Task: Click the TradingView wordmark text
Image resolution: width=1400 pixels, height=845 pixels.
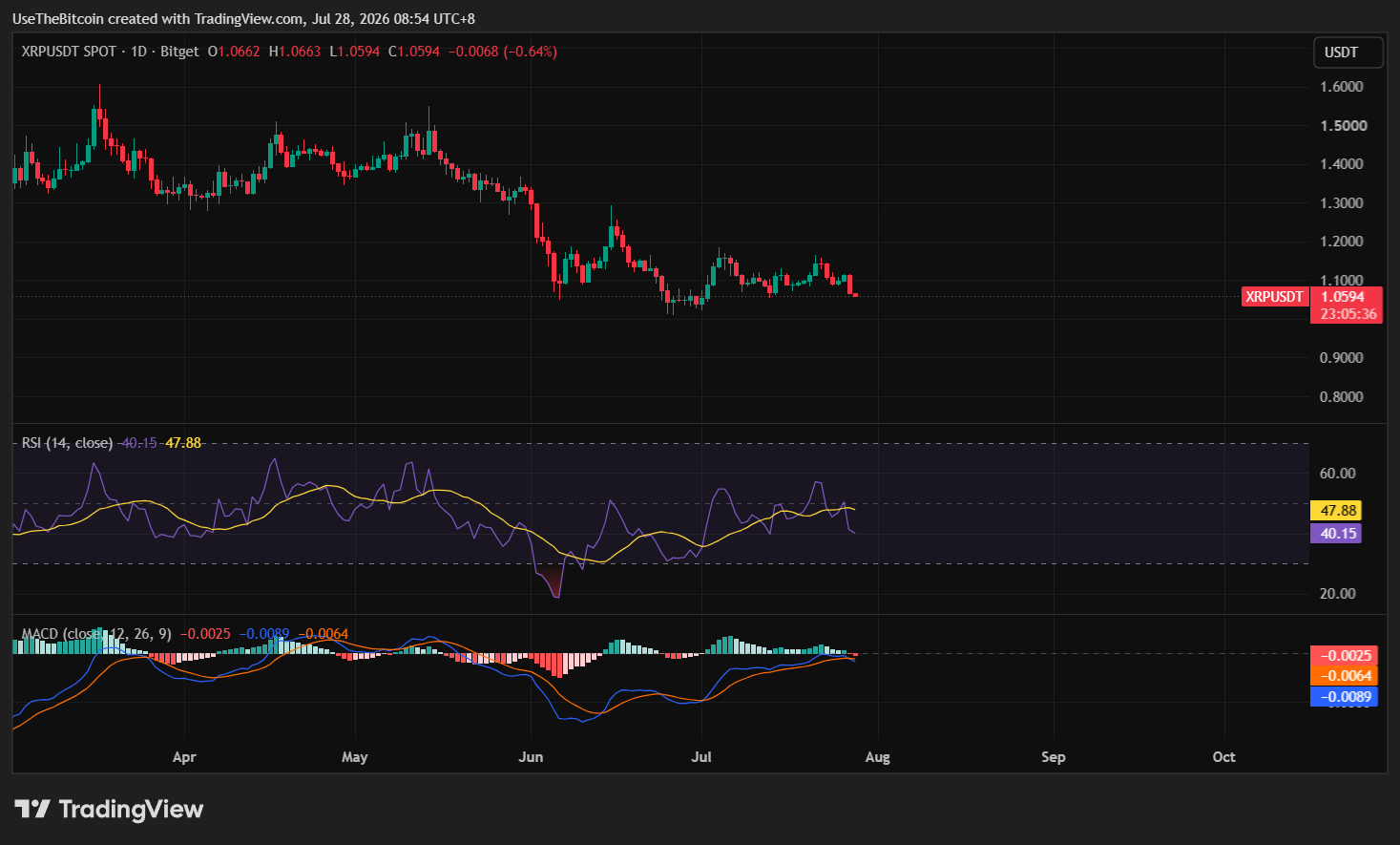Action: click(x=131, y=810)
